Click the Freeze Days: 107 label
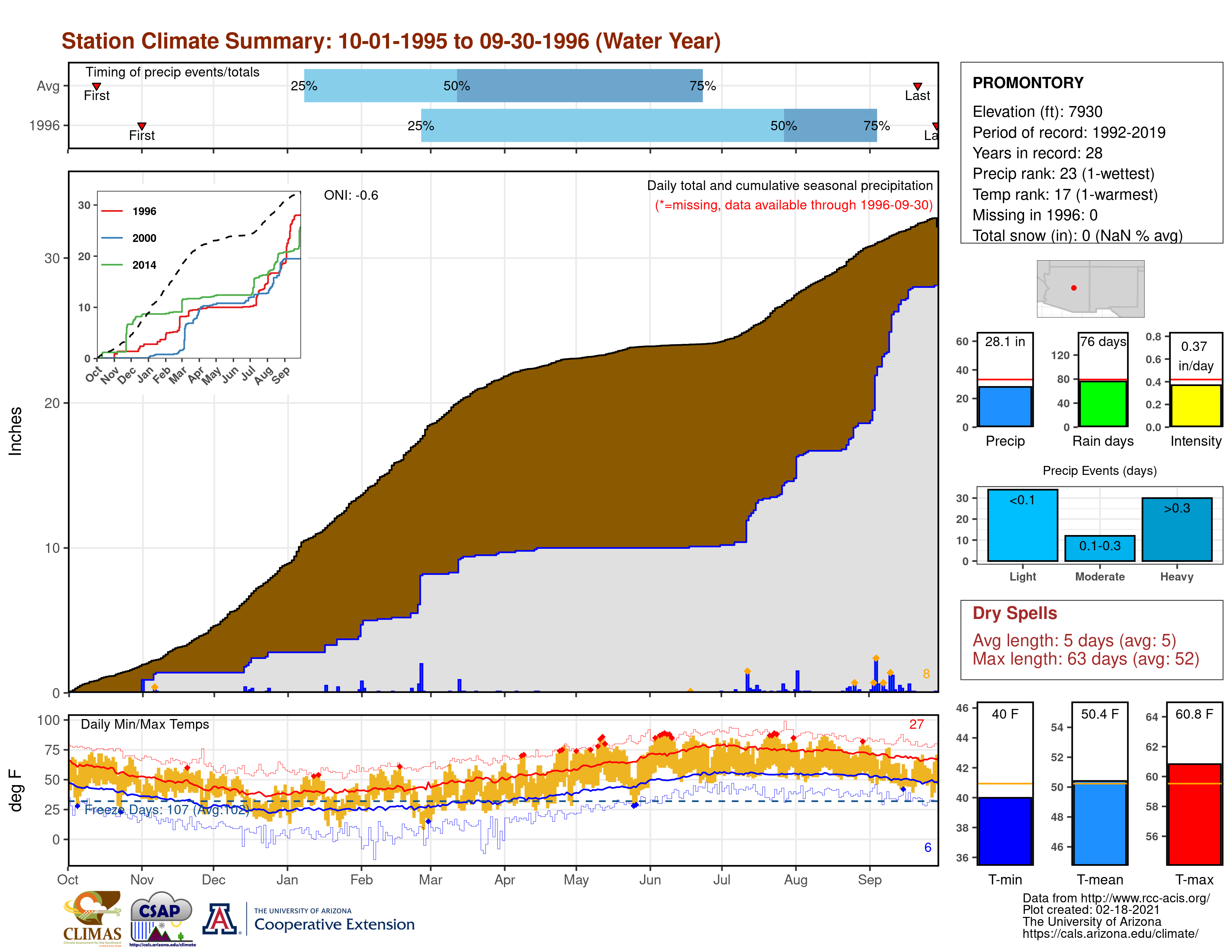 pos(167,810)
